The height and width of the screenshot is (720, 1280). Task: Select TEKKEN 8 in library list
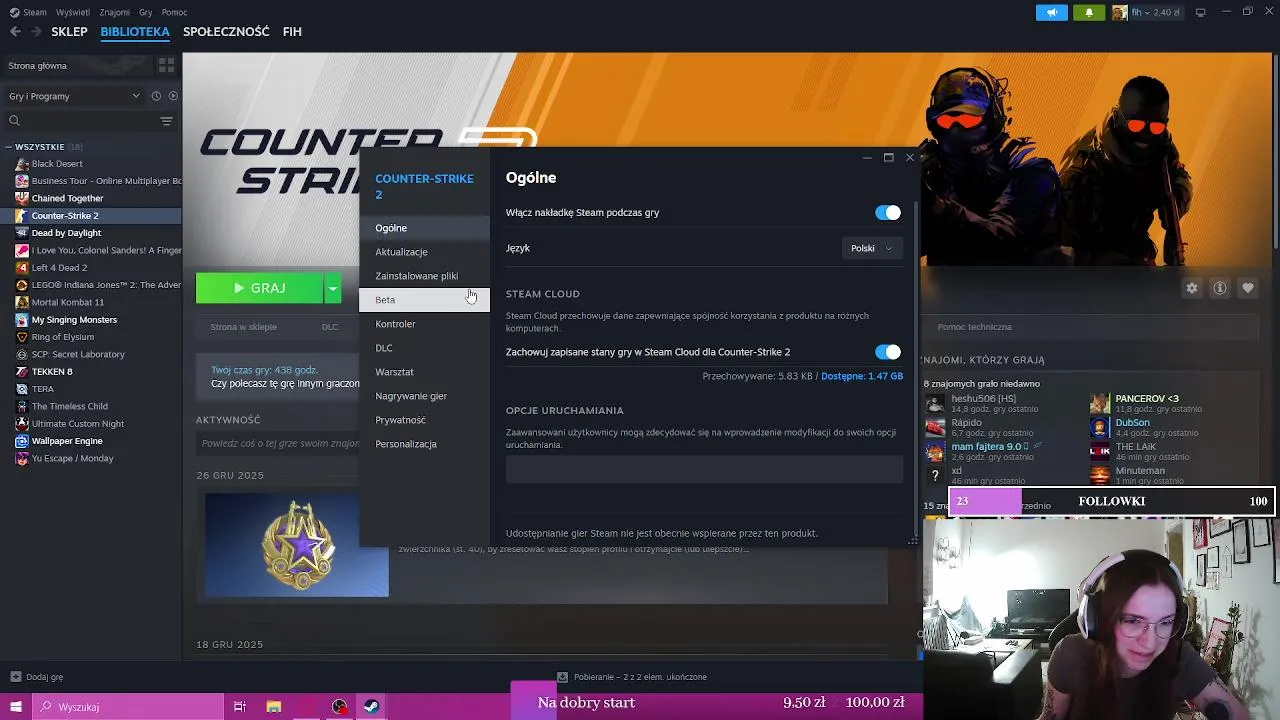[52, 372]
